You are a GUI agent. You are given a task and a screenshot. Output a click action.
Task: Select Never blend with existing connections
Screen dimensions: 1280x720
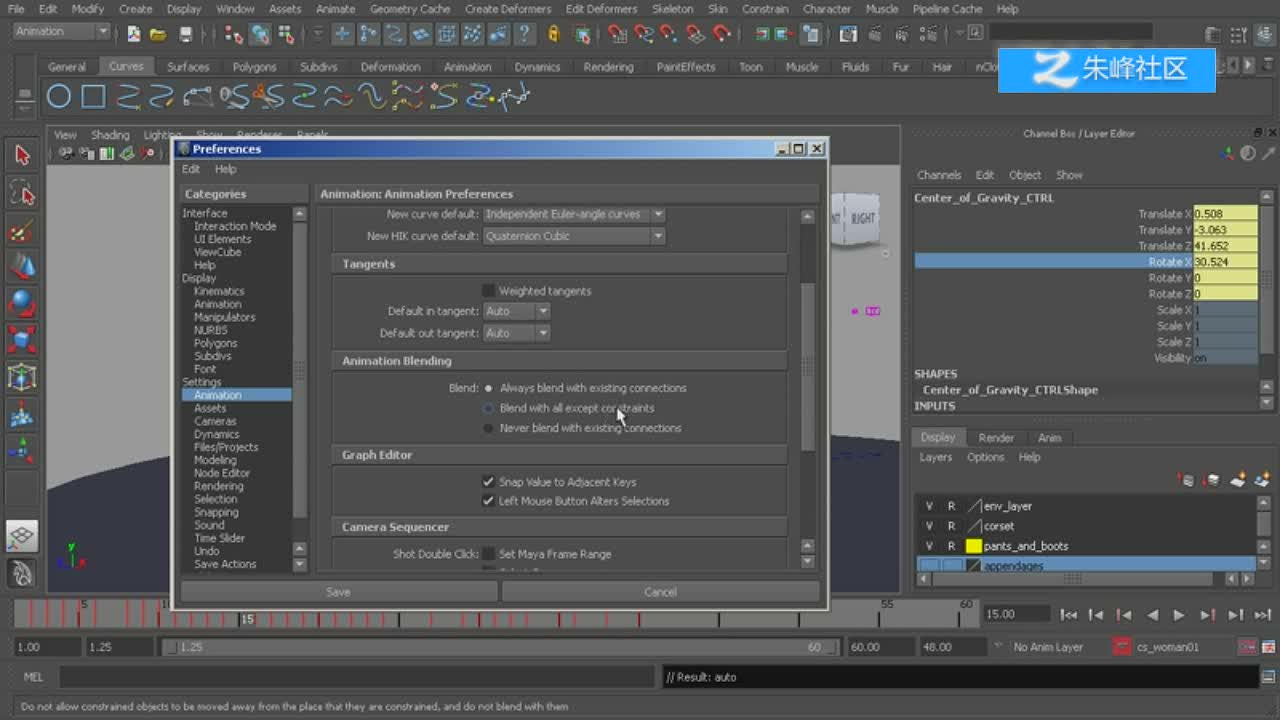[x=488, y=428]
